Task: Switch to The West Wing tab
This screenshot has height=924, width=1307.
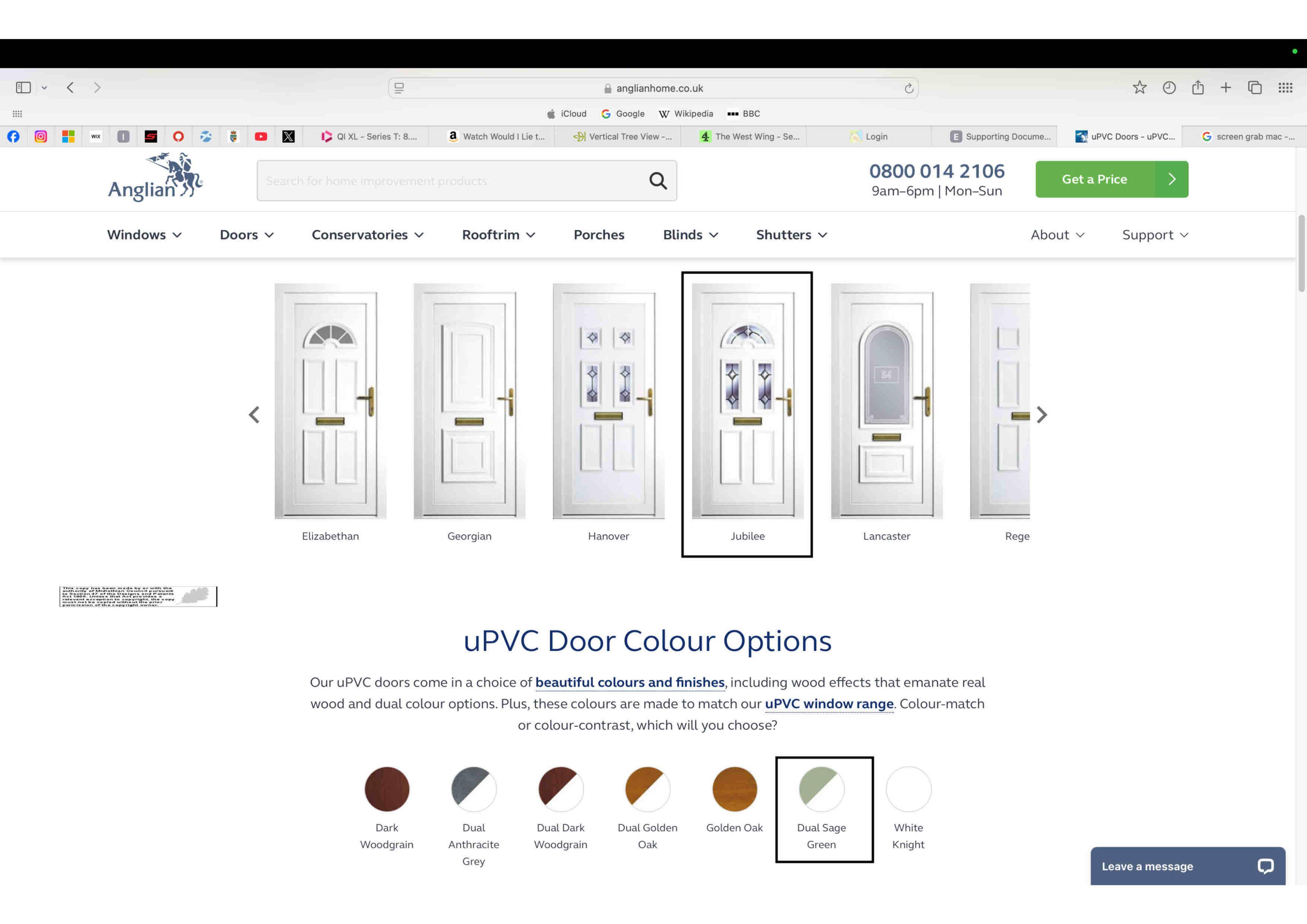Action: (x=743, y=137)
